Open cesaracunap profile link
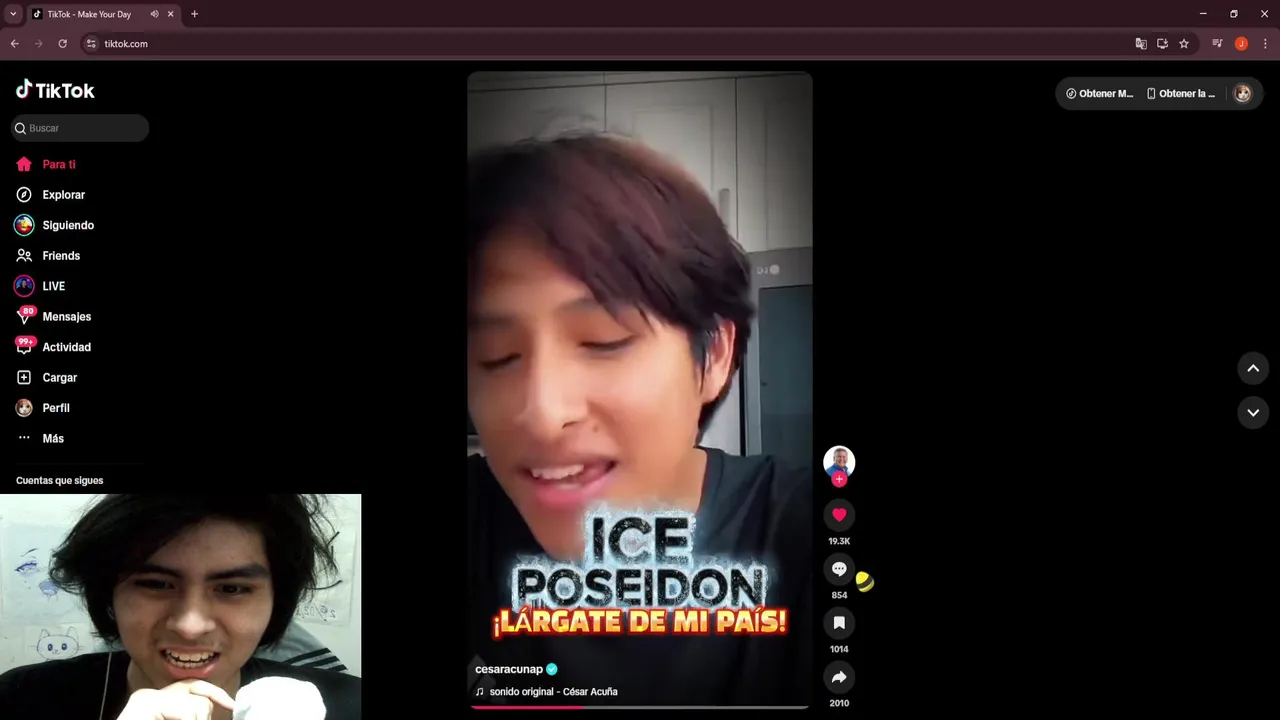Screen dimensions: 1280x720 (509, 669)
